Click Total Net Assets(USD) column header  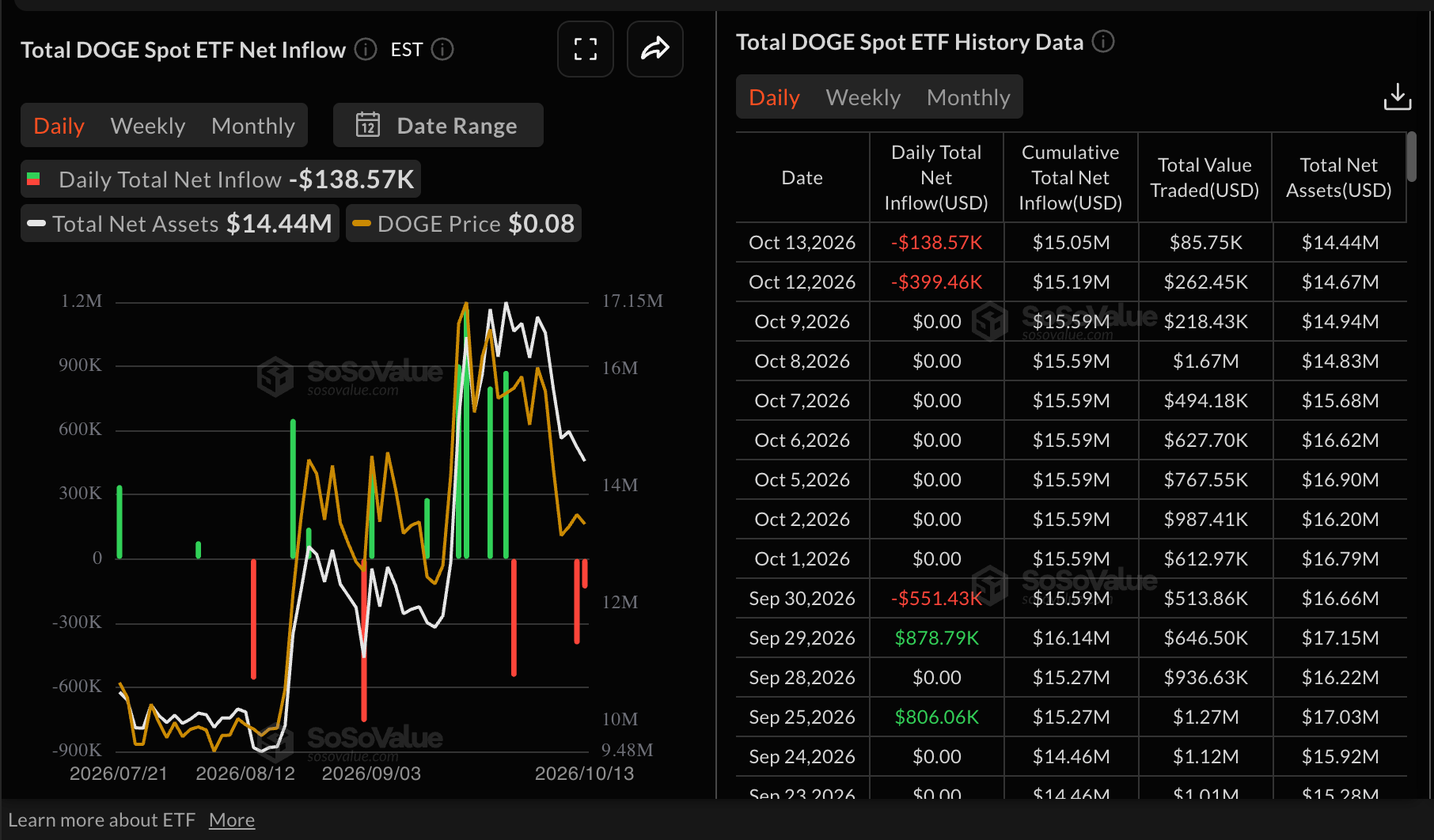coord(1339,178)
